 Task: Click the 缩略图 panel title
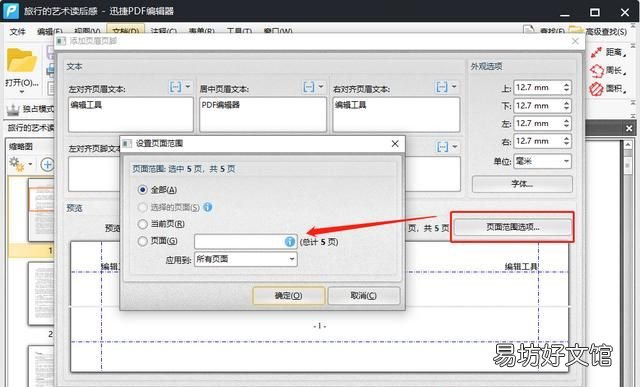coord(21,147)
